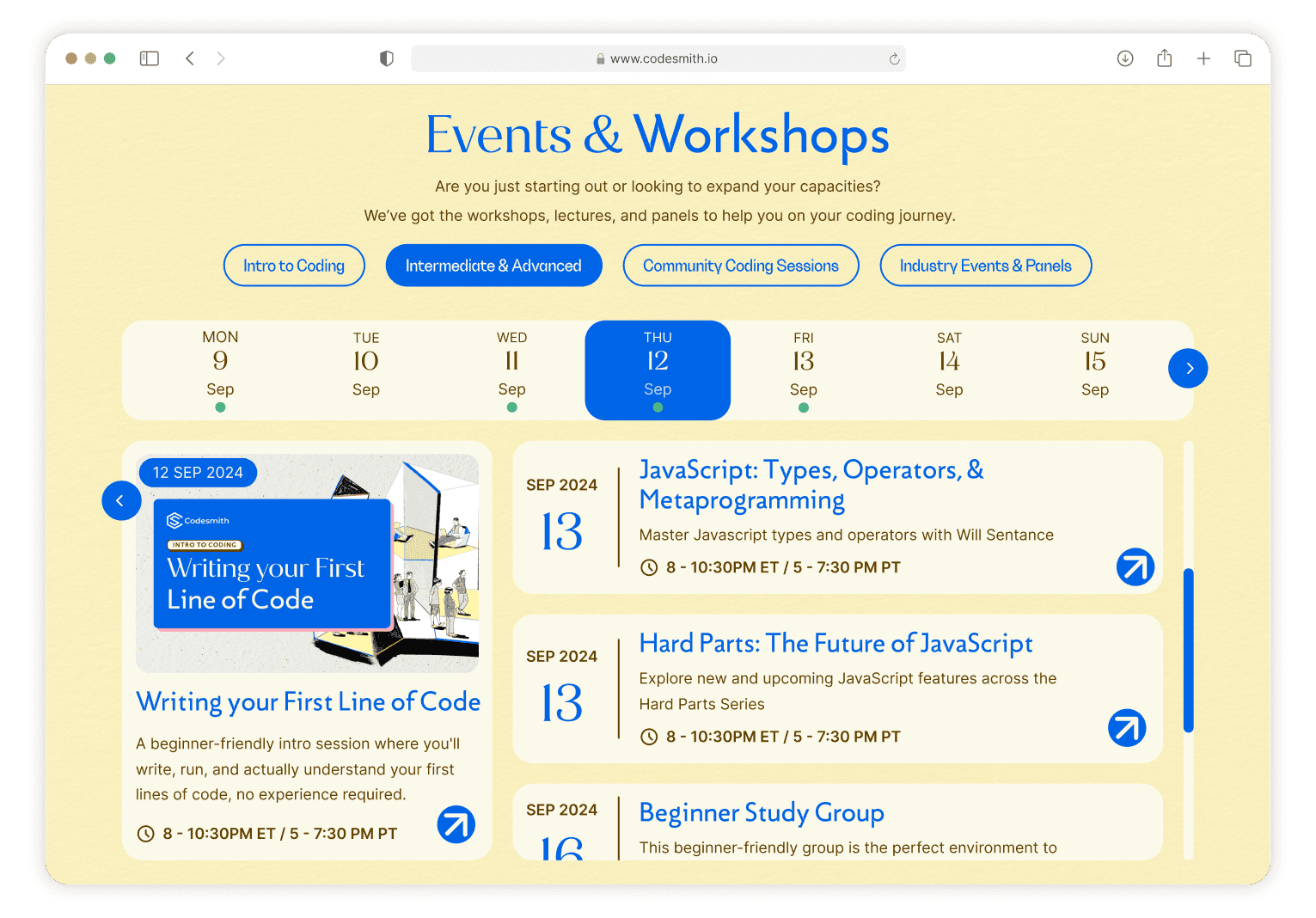Screen dimensions: 1316x918
Task: Click the clock icon on the Hard Parts event
Action: point(650,737)
